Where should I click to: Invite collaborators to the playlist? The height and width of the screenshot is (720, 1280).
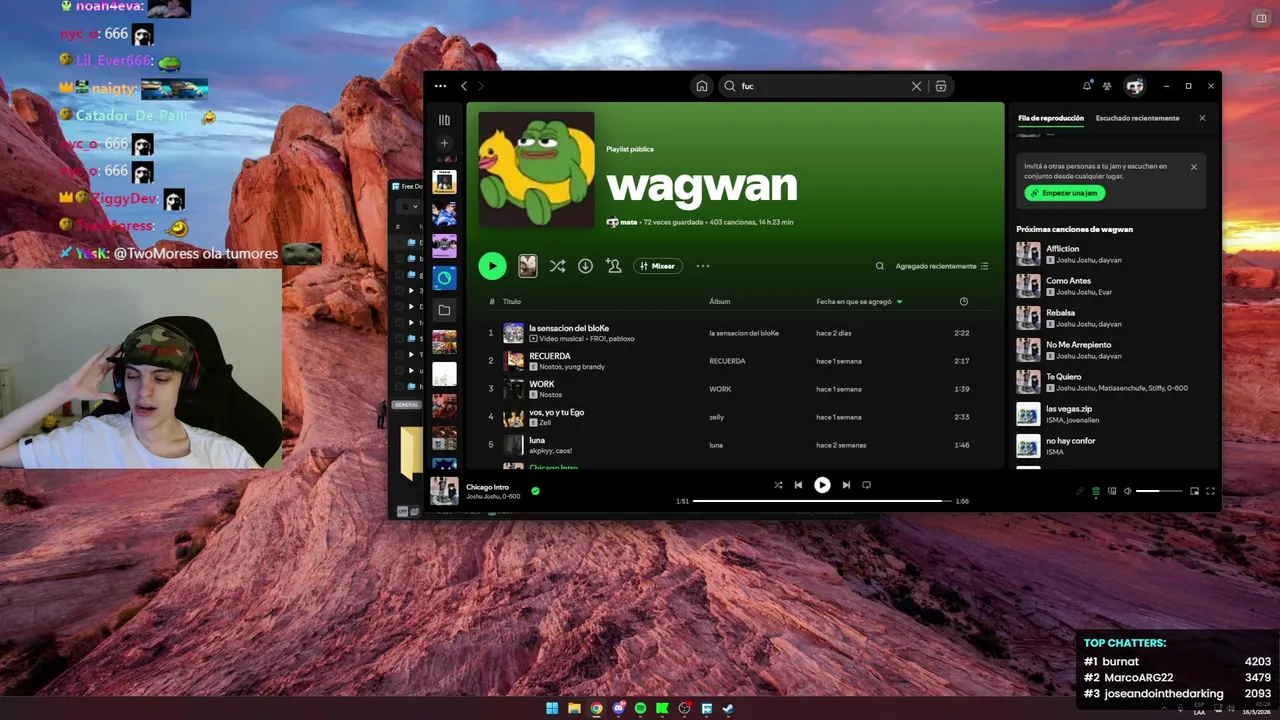613,266
